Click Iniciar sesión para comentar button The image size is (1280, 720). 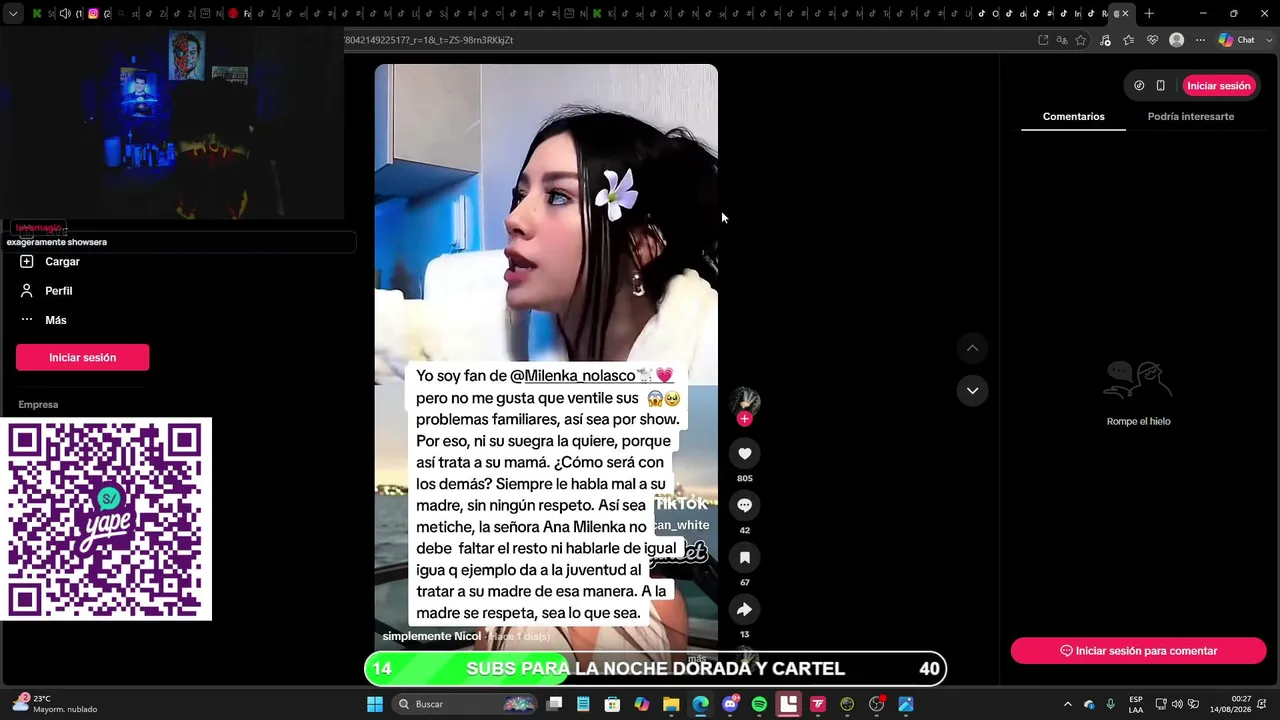pyautogui.click(x=1138, y=651)
